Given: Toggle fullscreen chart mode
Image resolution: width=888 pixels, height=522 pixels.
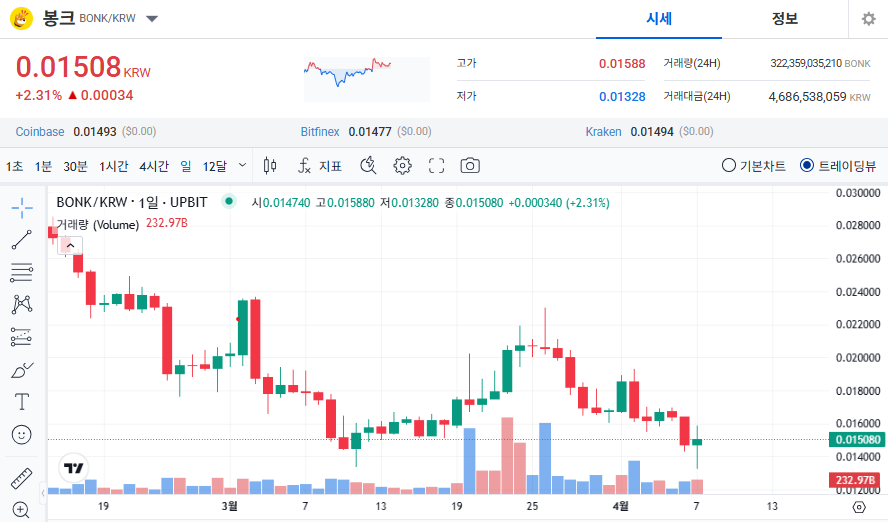Looking at the screenshot, I should point(436,166).
